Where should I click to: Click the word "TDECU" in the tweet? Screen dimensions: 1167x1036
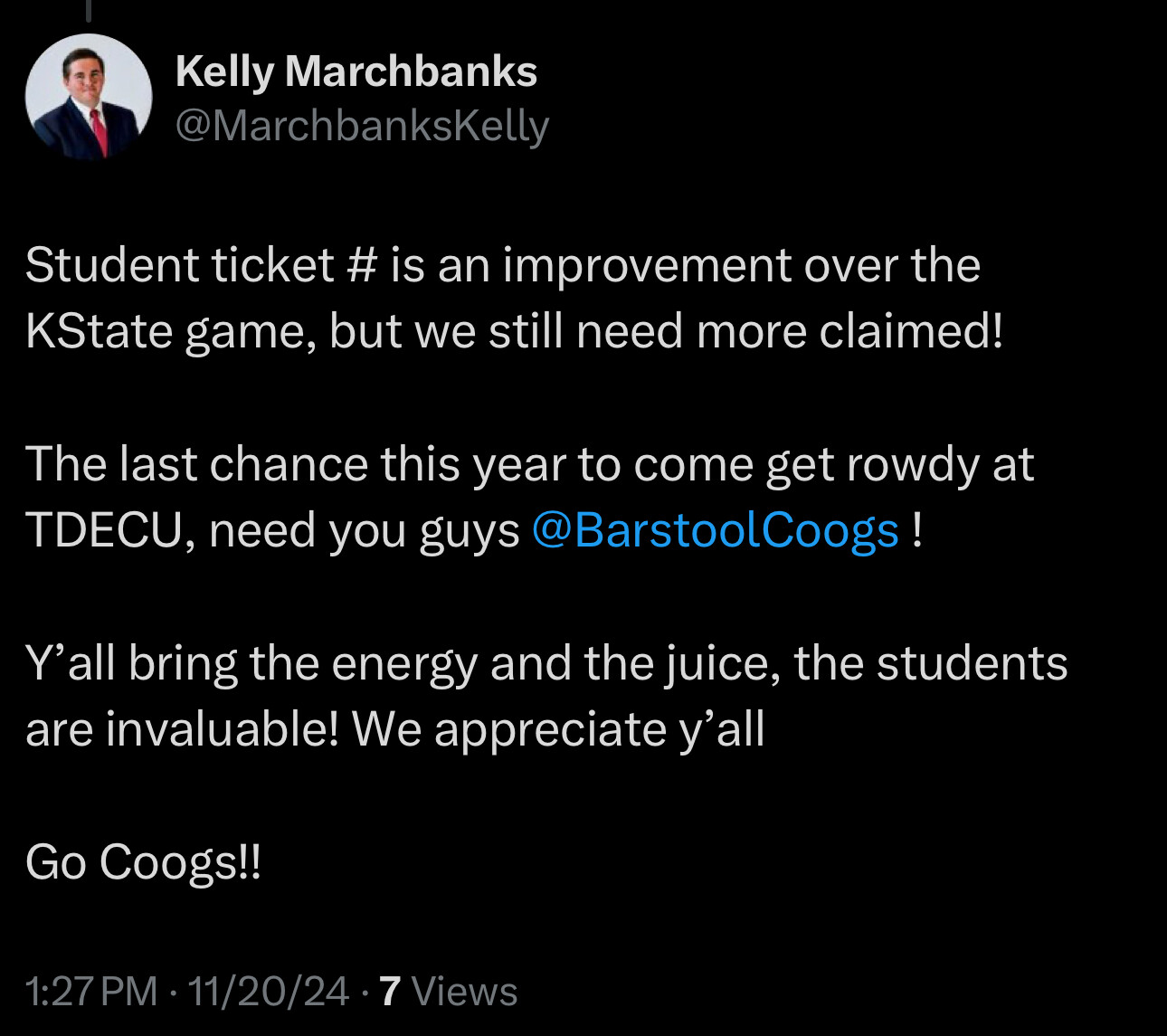pyautogui.click(x=104, y=529)
